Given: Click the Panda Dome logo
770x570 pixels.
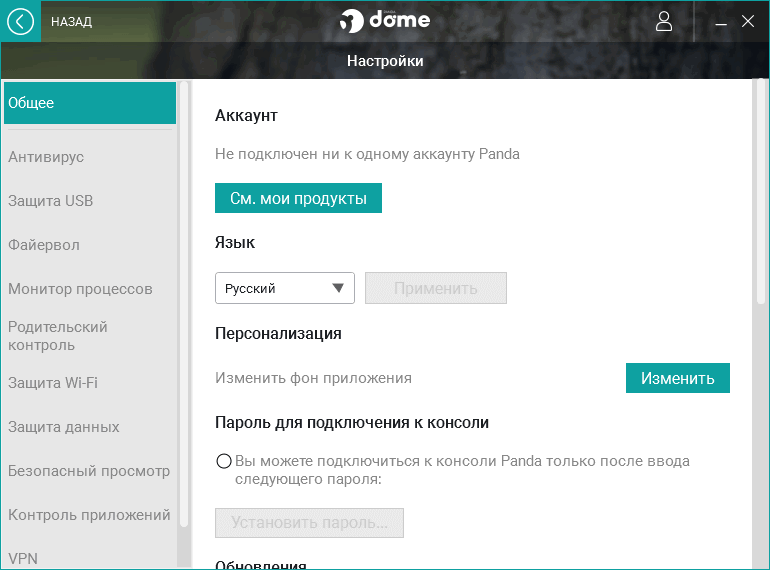Looking at the screenshot, I should point(385,21).
